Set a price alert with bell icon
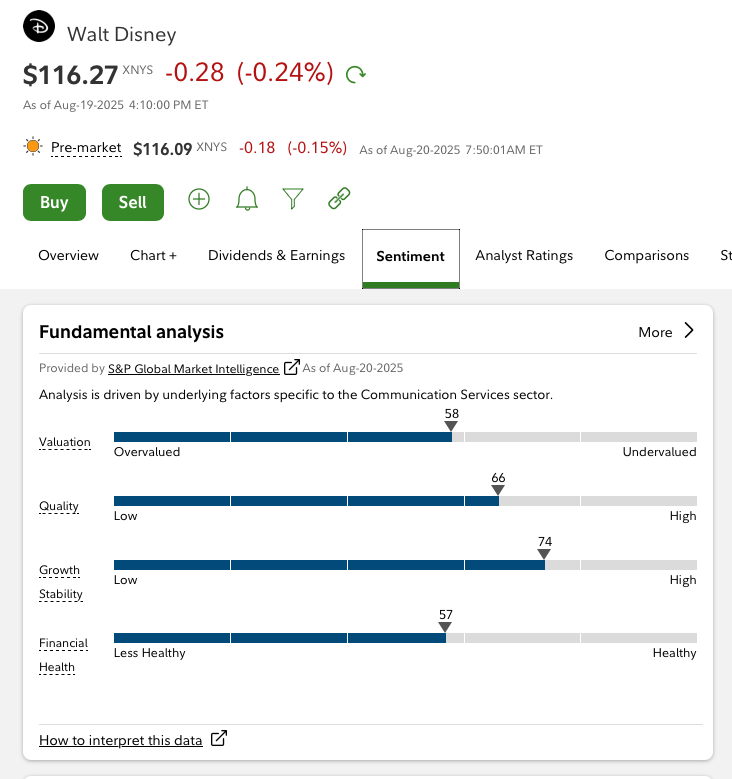This screenshot has height=779, width=732. 246,200
